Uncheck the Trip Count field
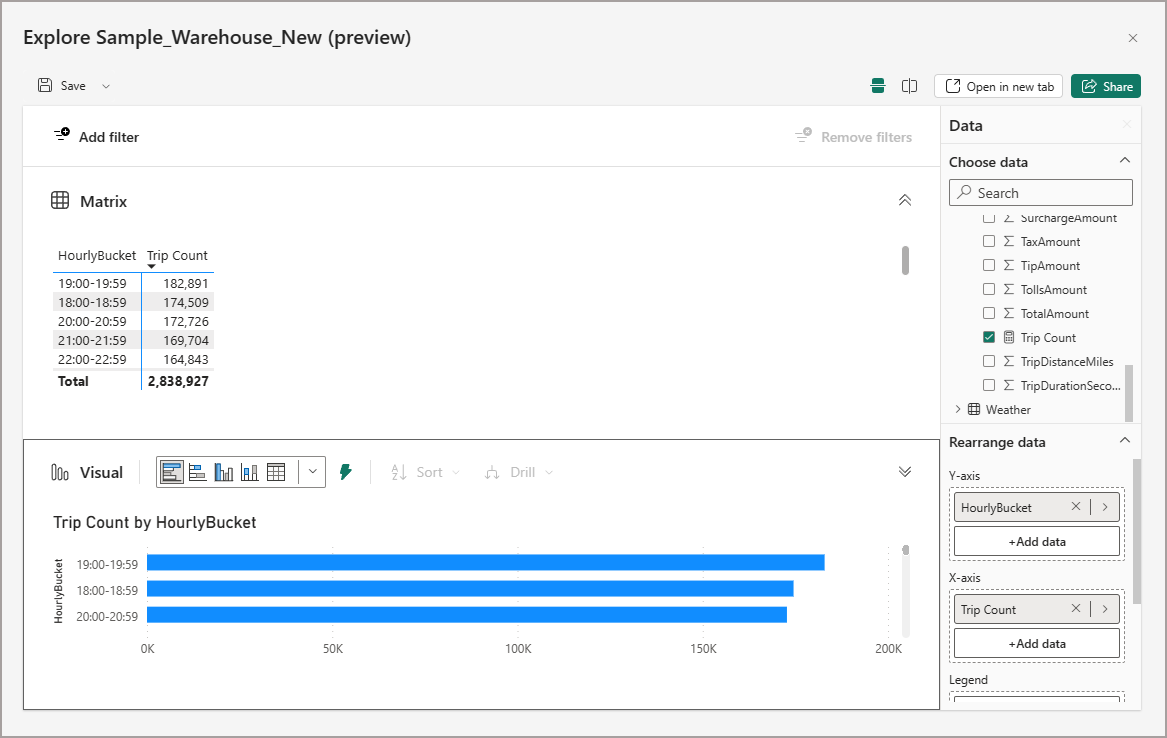Viewport: 1167px width, 738px height. click(x=989, y=337)
